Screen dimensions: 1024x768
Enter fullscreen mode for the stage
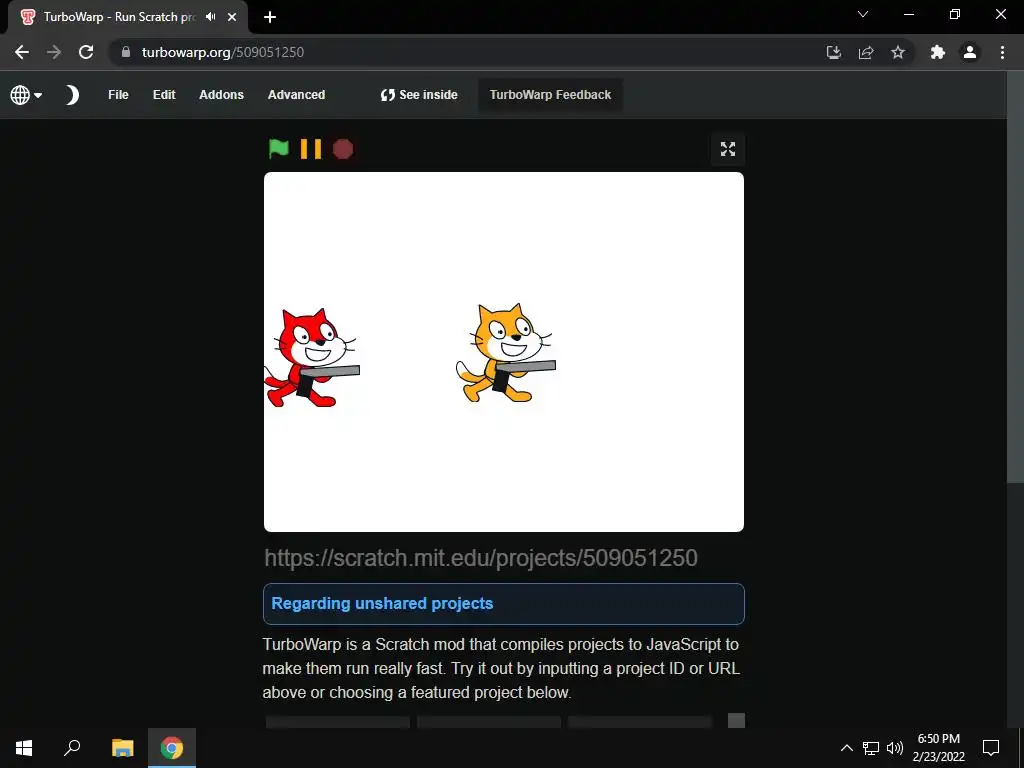pyautogui.click(x=728, y=149)
